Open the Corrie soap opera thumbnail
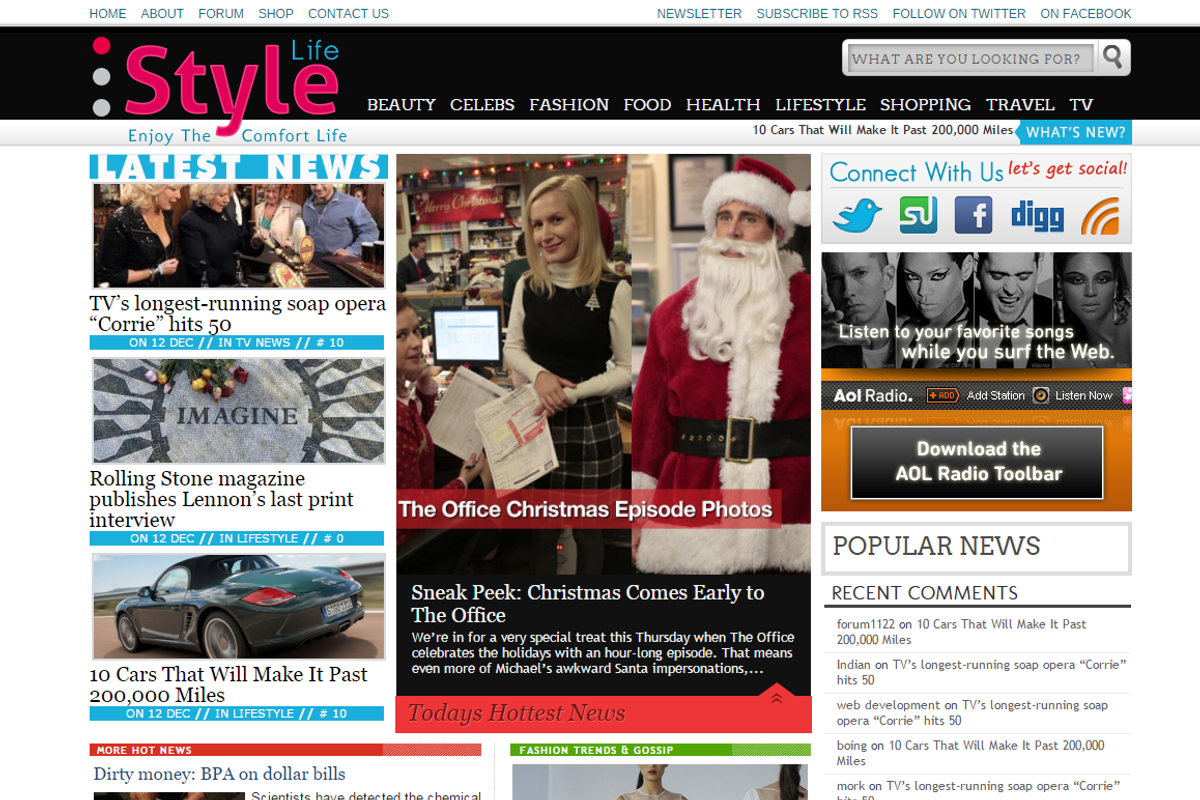The height and width of the screenshot is (800, 1200). tap(238, 236)
